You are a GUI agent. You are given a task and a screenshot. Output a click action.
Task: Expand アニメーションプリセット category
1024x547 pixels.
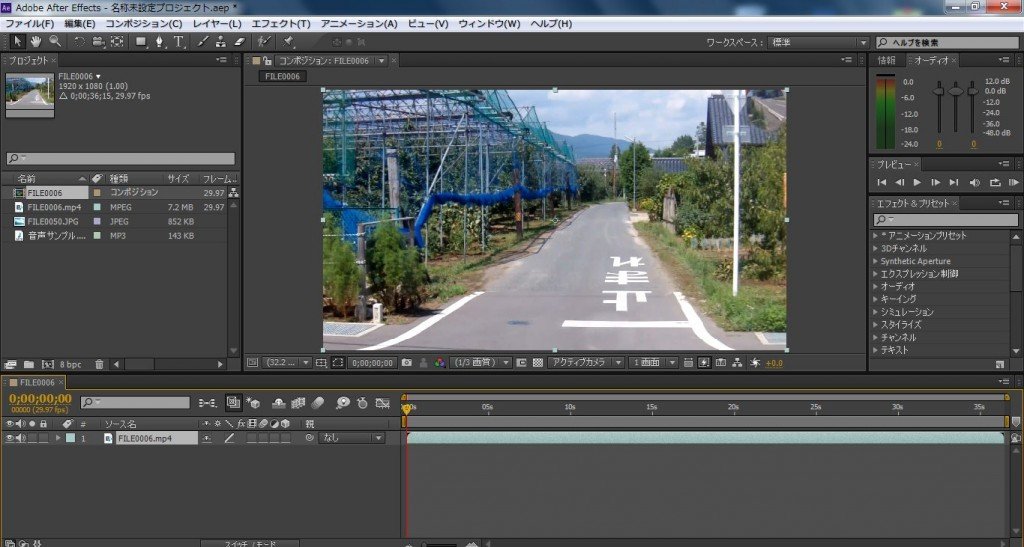click(x=876, y=236)
